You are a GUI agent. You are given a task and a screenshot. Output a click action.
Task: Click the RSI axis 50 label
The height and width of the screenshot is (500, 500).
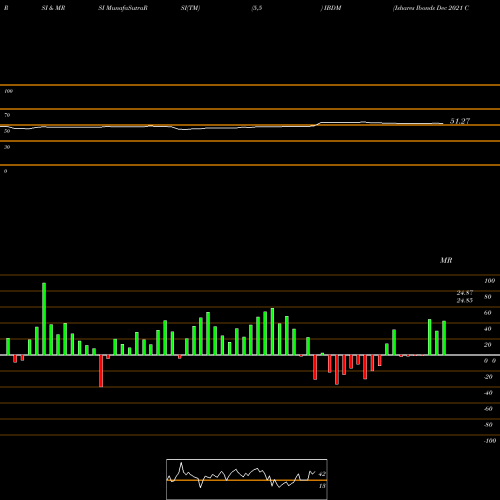[7, 131]
